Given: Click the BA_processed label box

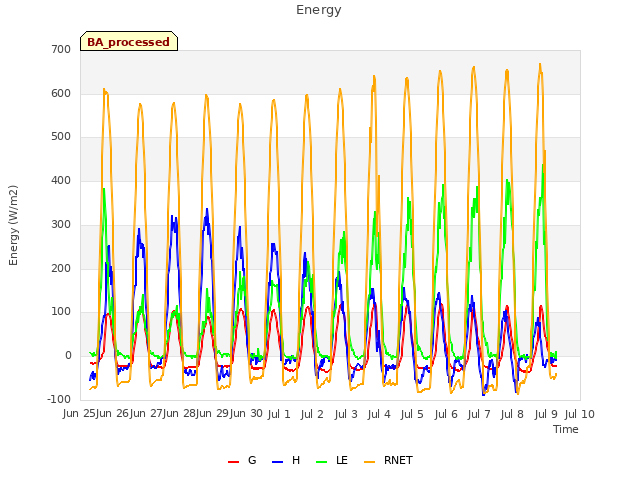Looking at the screenshot, I should 129,41.
